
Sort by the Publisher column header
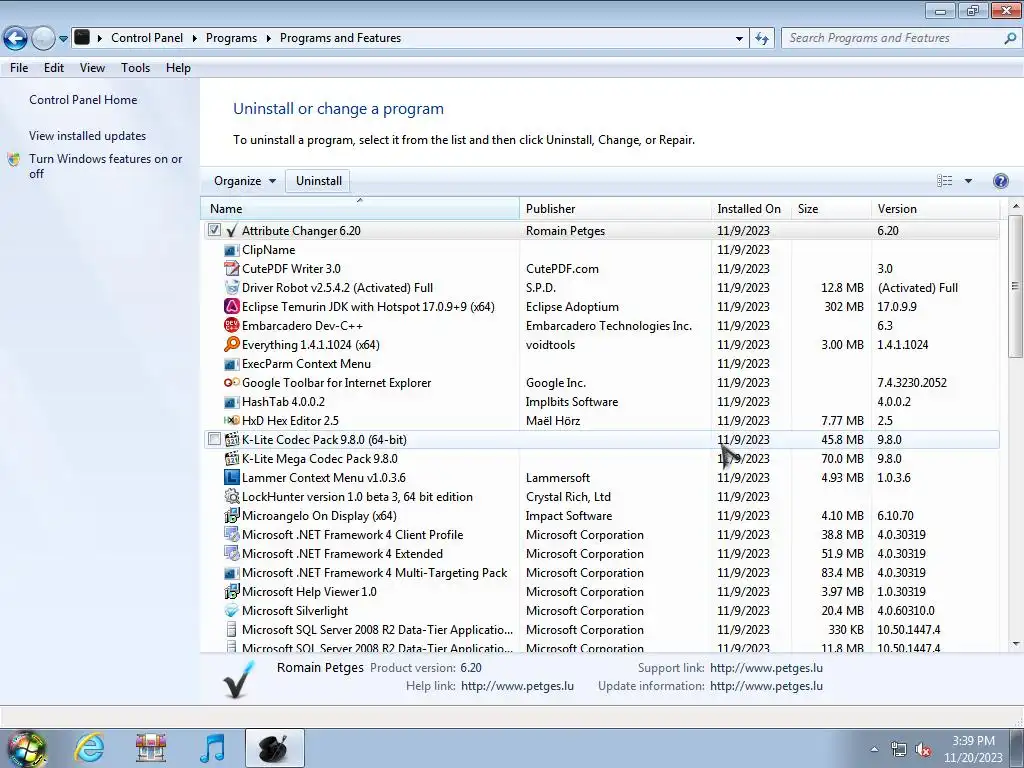tap(615, 209)
